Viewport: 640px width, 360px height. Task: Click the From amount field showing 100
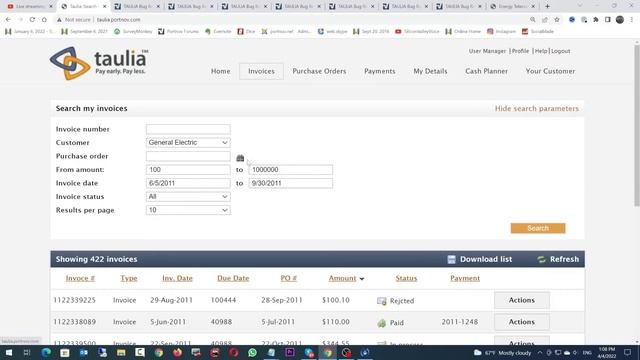tap(188, 170)
